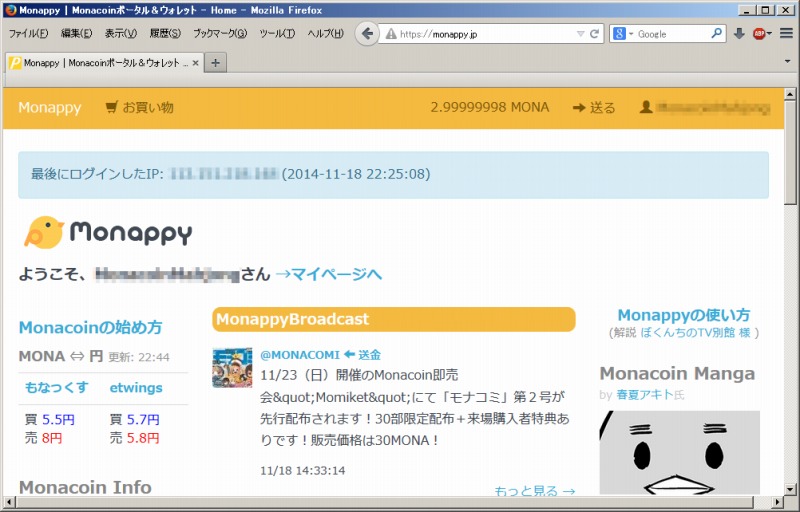800x512 pixels.
Task: Click the vertical scrollbar thumb
Action: click(790, 152)
